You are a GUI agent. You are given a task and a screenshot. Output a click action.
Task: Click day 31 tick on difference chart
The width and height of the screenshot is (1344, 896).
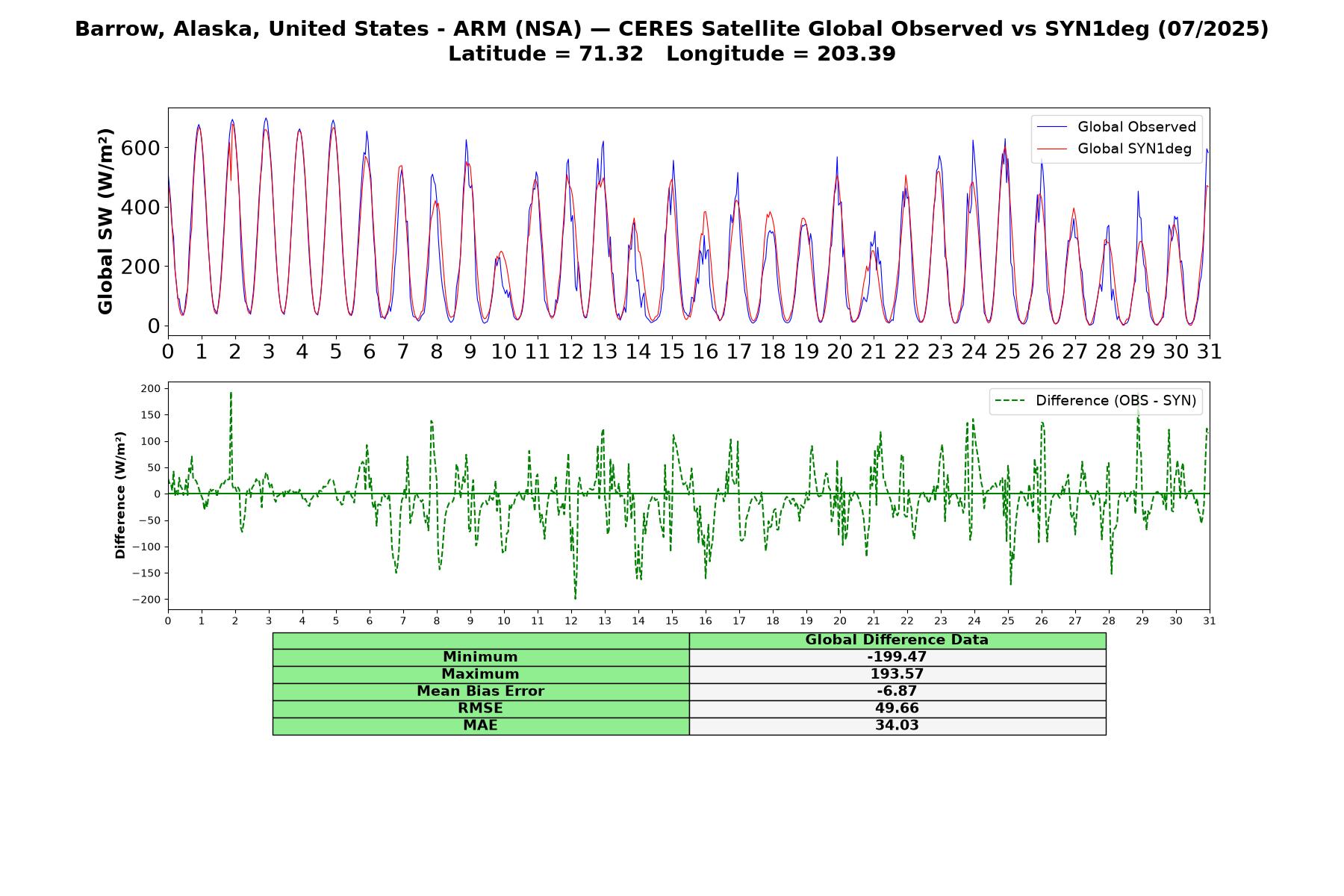(x=1210, y=621)
